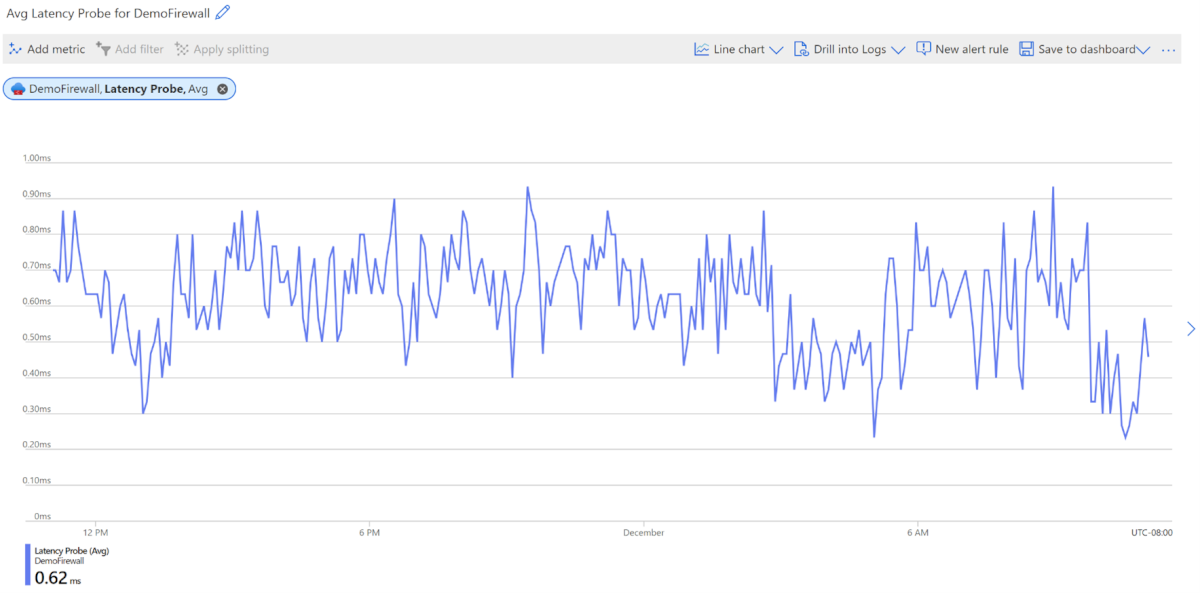The height and width of the screenshot is (593, 1200).
Task: Click the right chevron beside the chart
Action: tap(1191, 328)
